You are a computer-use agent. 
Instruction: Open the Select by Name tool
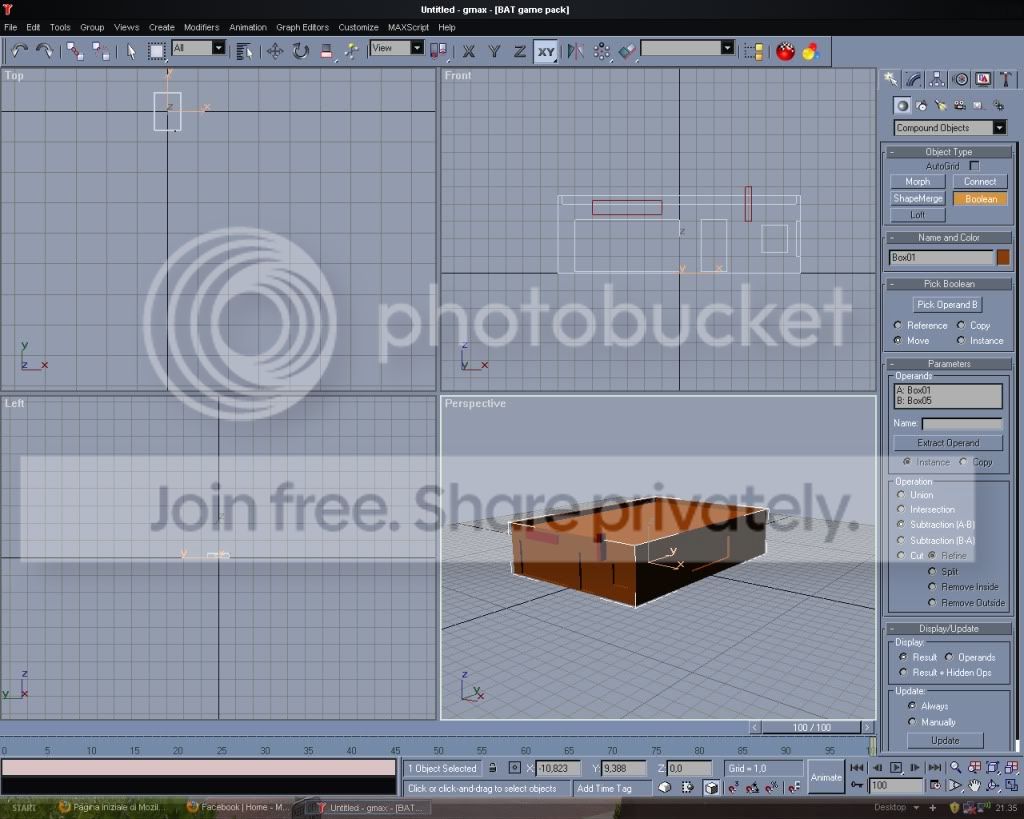pos(244,51)
